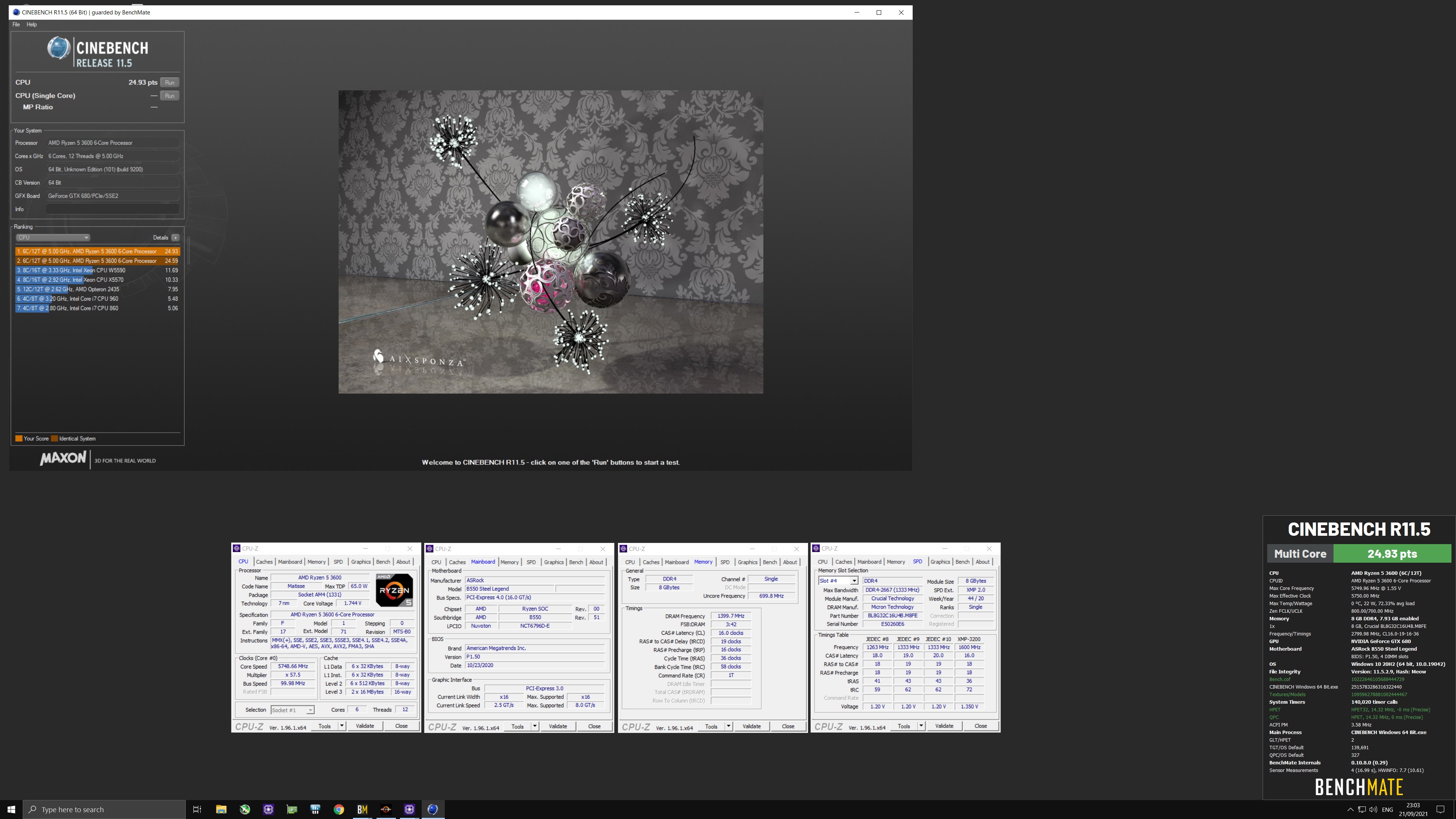Screen dimensions: 1456x819
Task: Open BenchMate from the taskbar BM icon
Action: click(362, 810)
